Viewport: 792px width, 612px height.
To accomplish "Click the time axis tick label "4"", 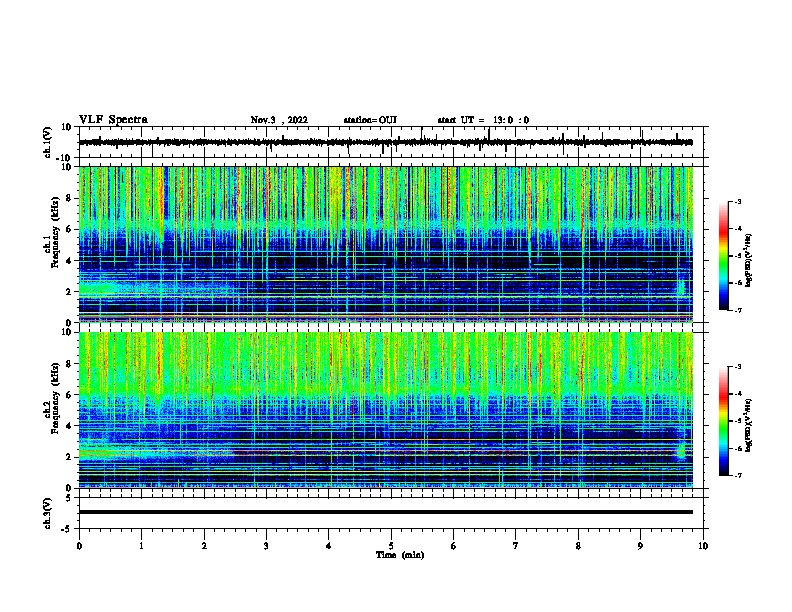I will [329, 546].
